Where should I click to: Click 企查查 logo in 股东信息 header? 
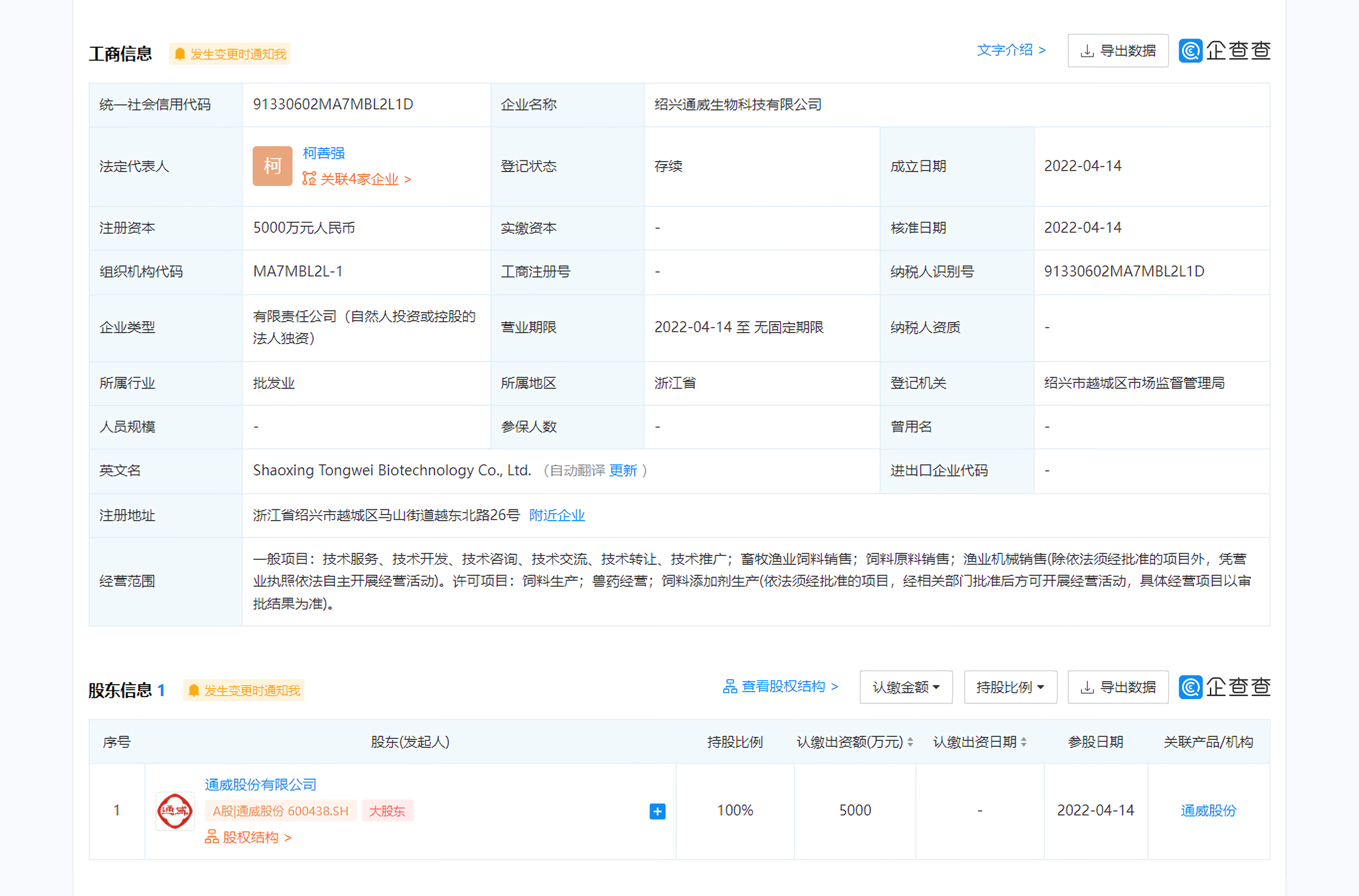[x=1225, y=687]
